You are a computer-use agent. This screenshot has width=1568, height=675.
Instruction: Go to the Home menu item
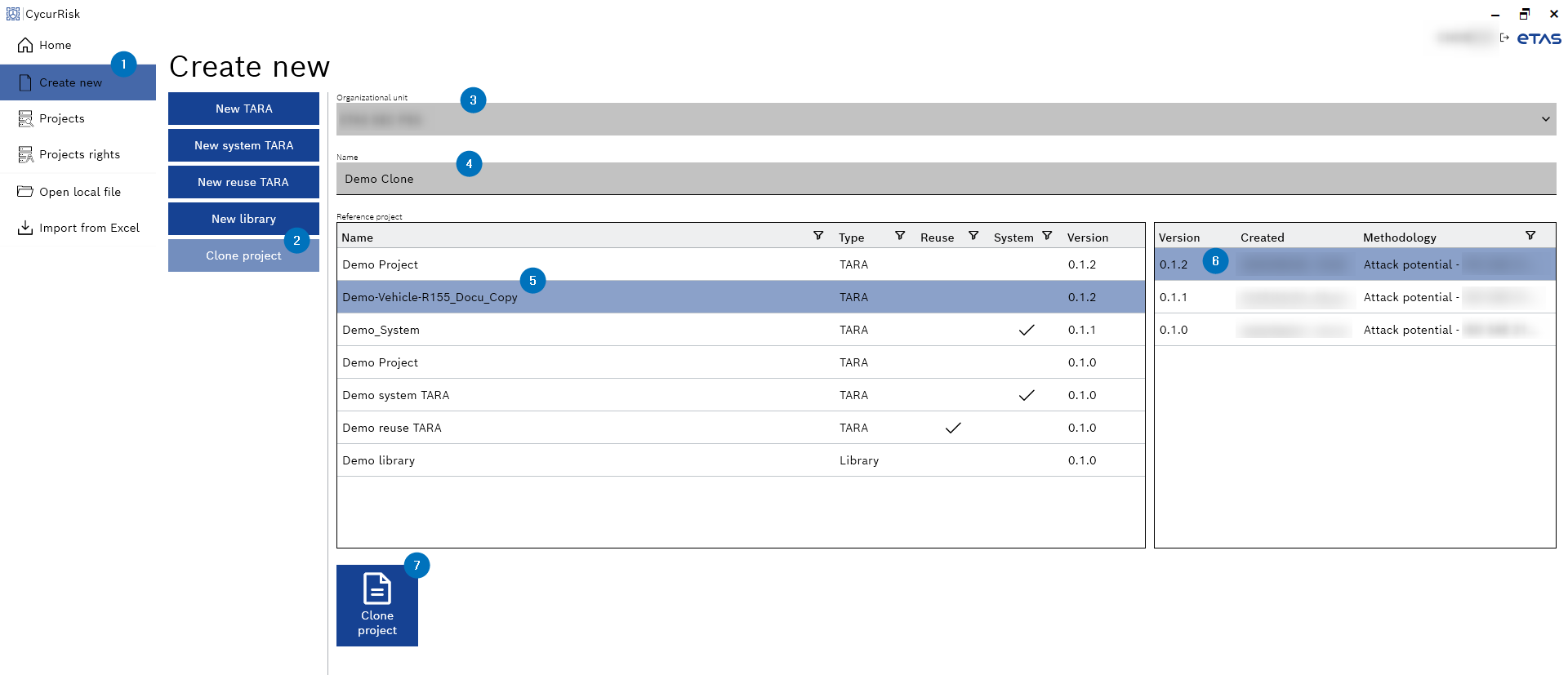(x=55, y=46)
